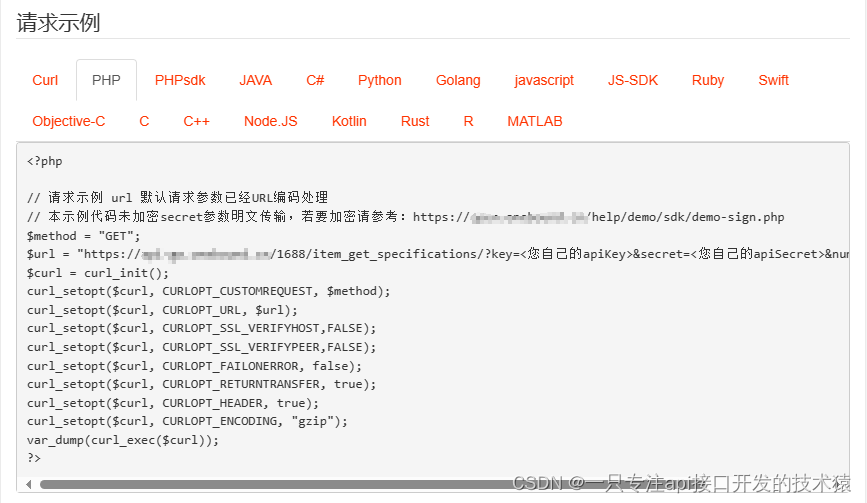Open the MATLAB example tab
867x503 pixels.
point(535,122)
